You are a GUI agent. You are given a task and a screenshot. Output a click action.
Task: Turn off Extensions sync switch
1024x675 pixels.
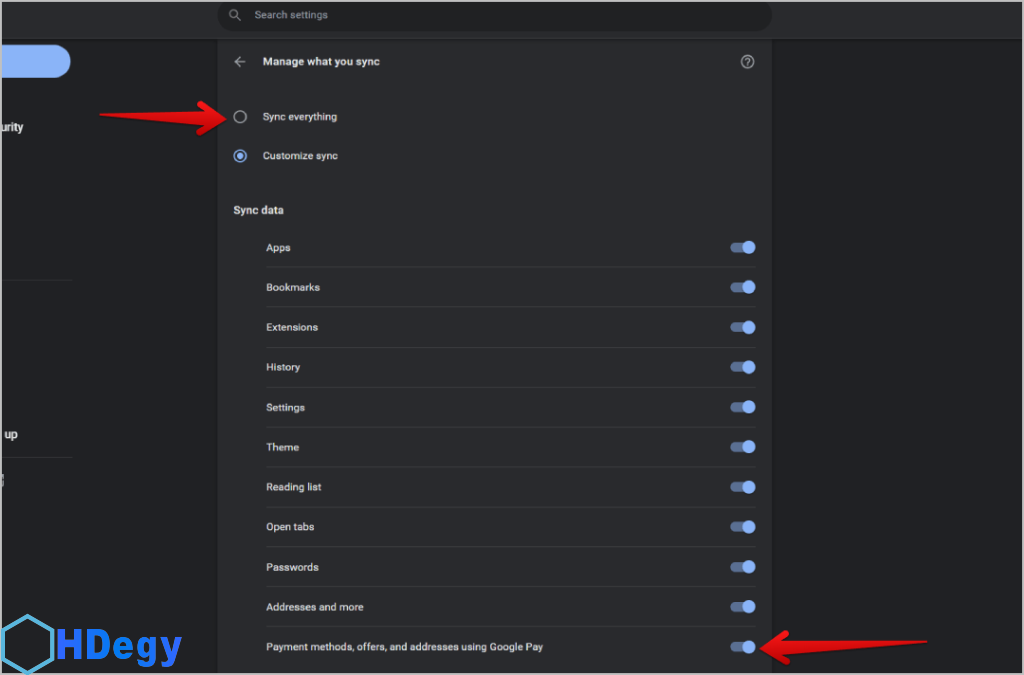(x=742, y=328)
